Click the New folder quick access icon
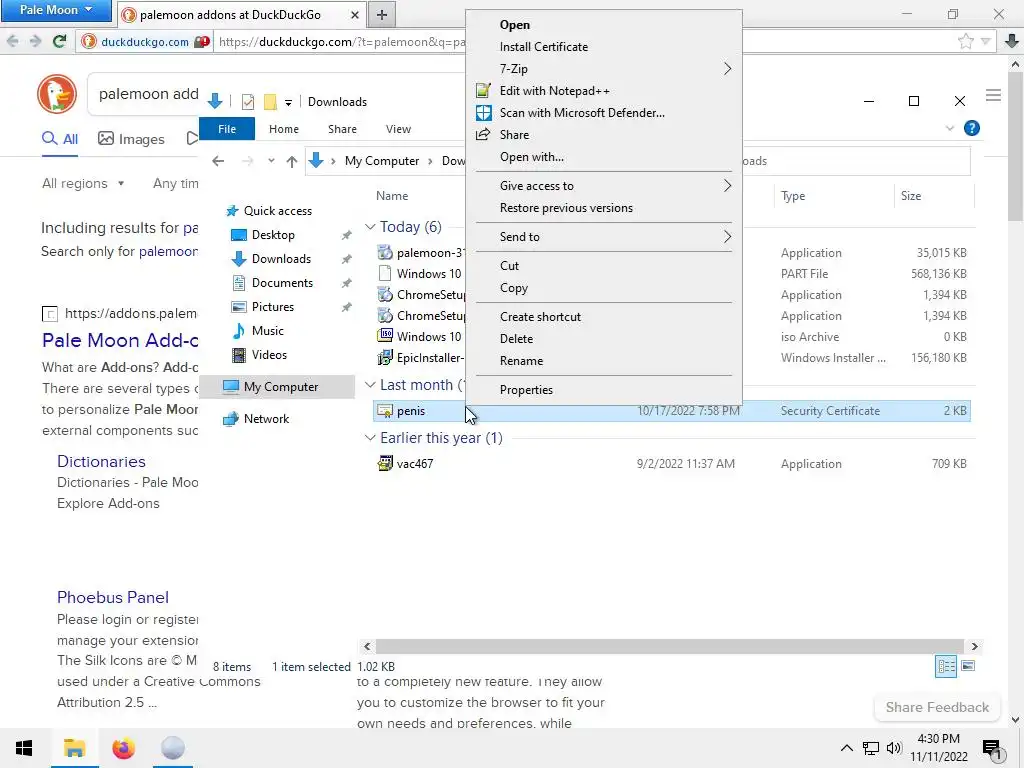This screenshot has height=768, width=1024. [x=270, y=102]
